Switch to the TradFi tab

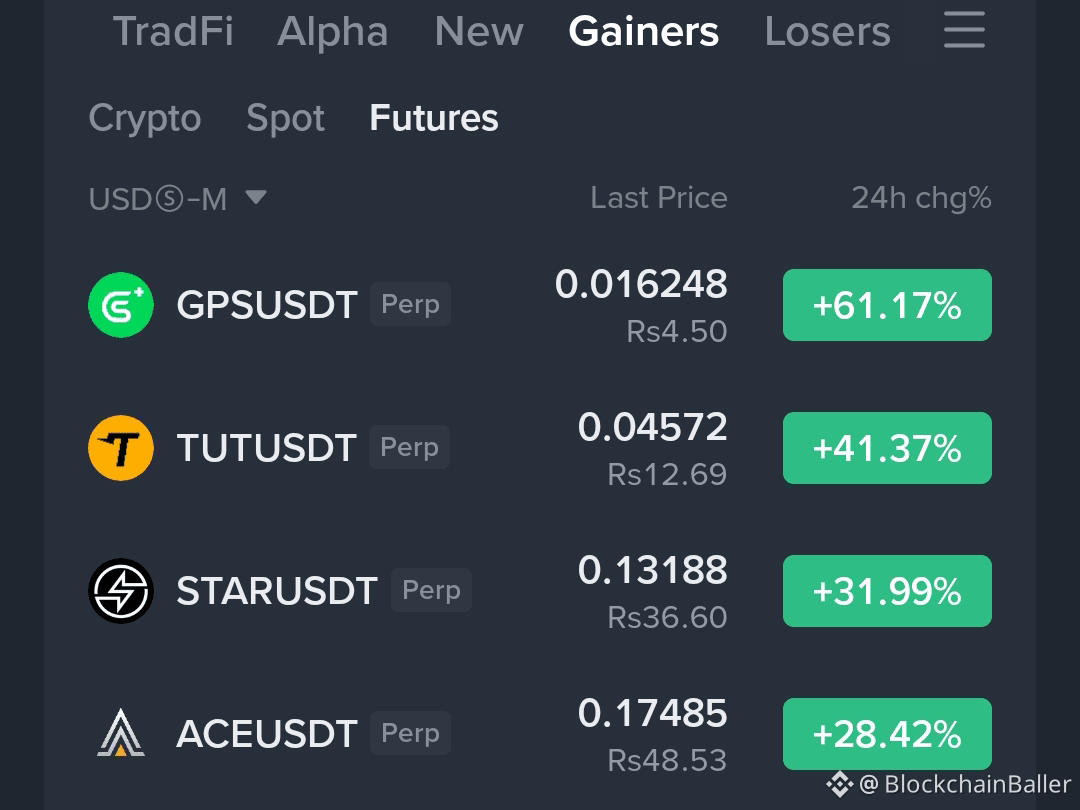tap(173, 31)
